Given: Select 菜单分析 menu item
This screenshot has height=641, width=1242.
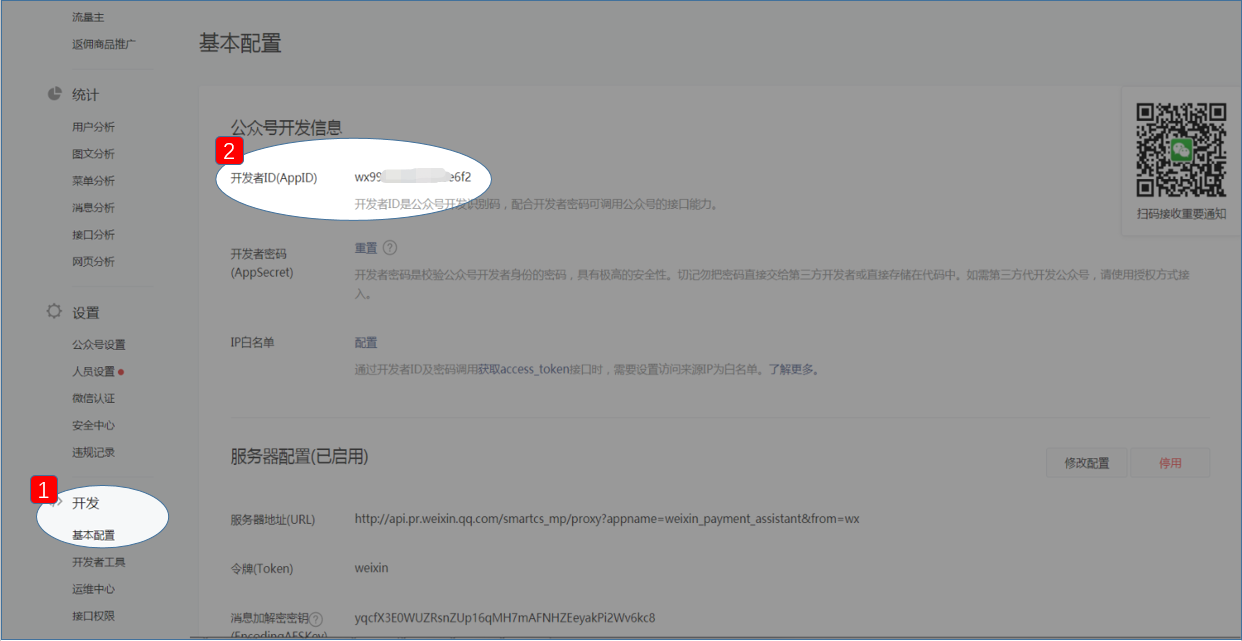Looking at the screenshot, I should pyautogui.click(x=93, y=181).
